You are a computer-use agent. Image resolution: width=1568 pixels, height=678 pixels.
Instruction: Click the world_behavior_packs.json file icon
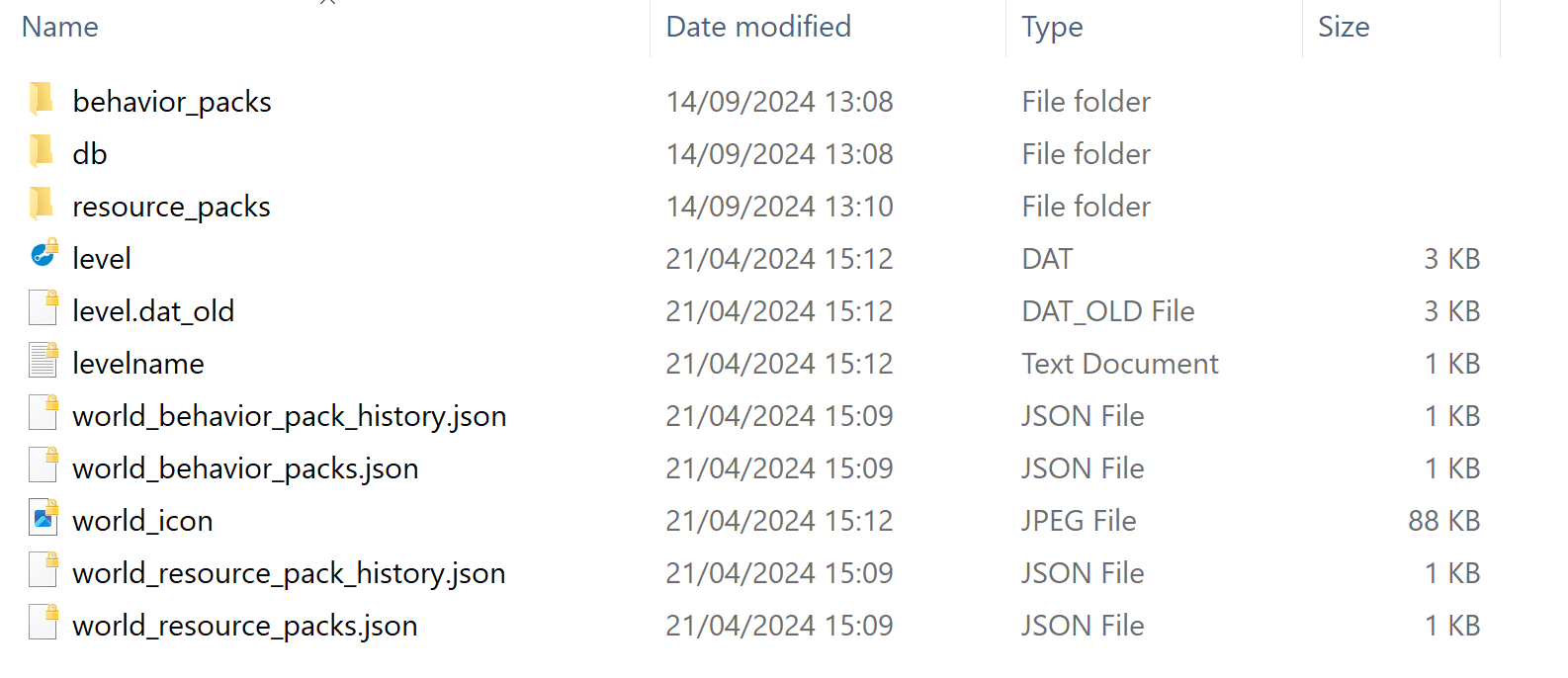pyautogui.click(x=44, y=466)
